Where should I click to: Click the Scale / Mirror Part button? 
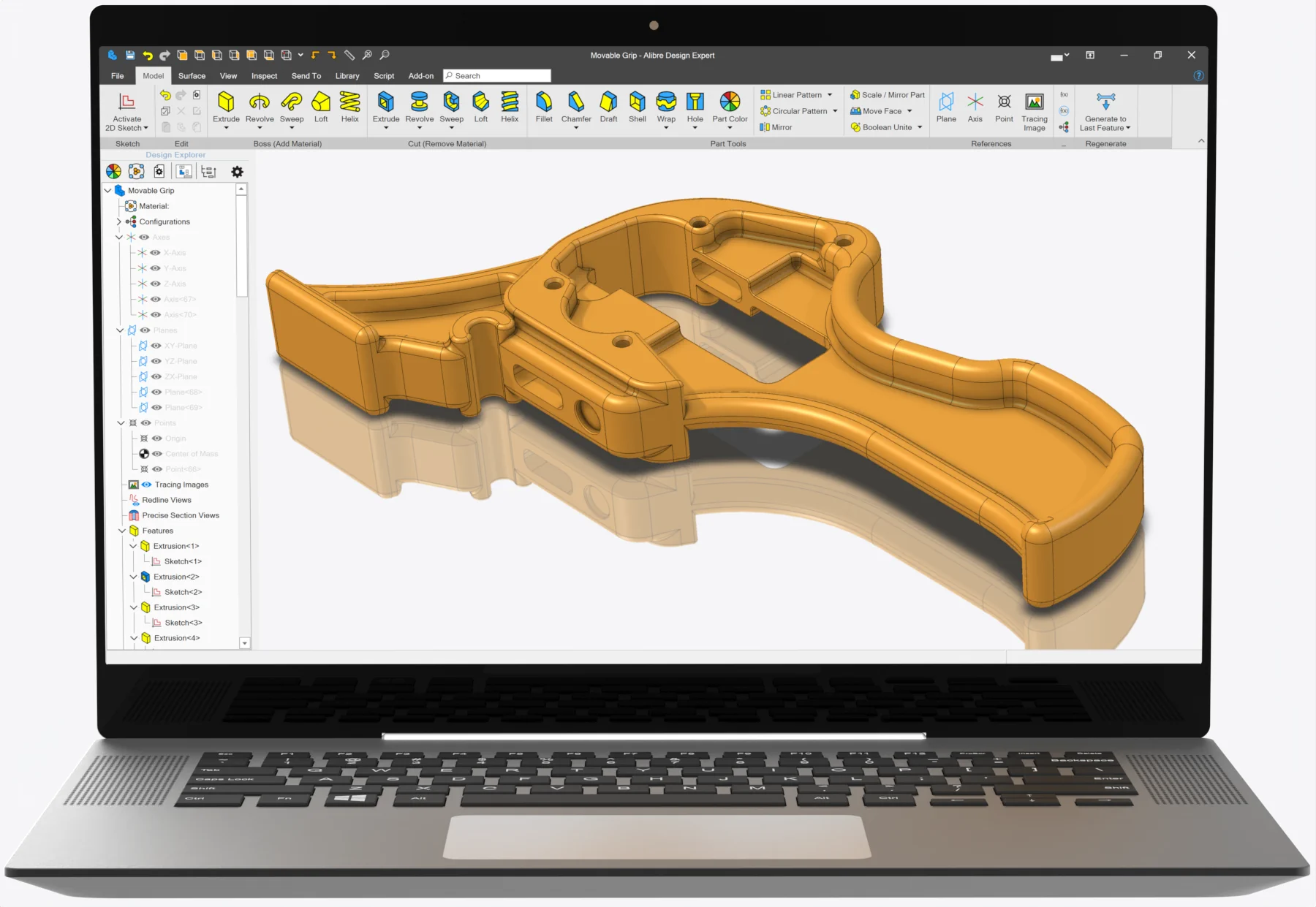[887, 95]
